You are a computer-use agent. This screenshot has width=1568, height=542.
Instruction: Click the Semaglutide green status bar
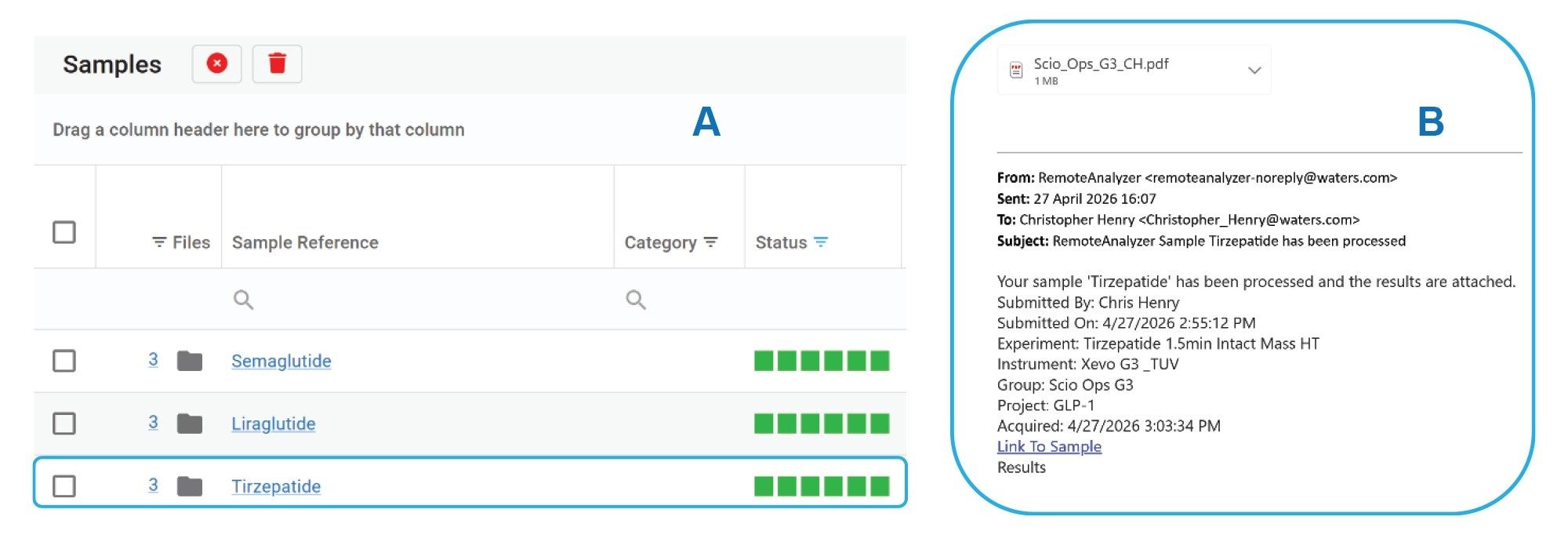(x=822, y=361)
